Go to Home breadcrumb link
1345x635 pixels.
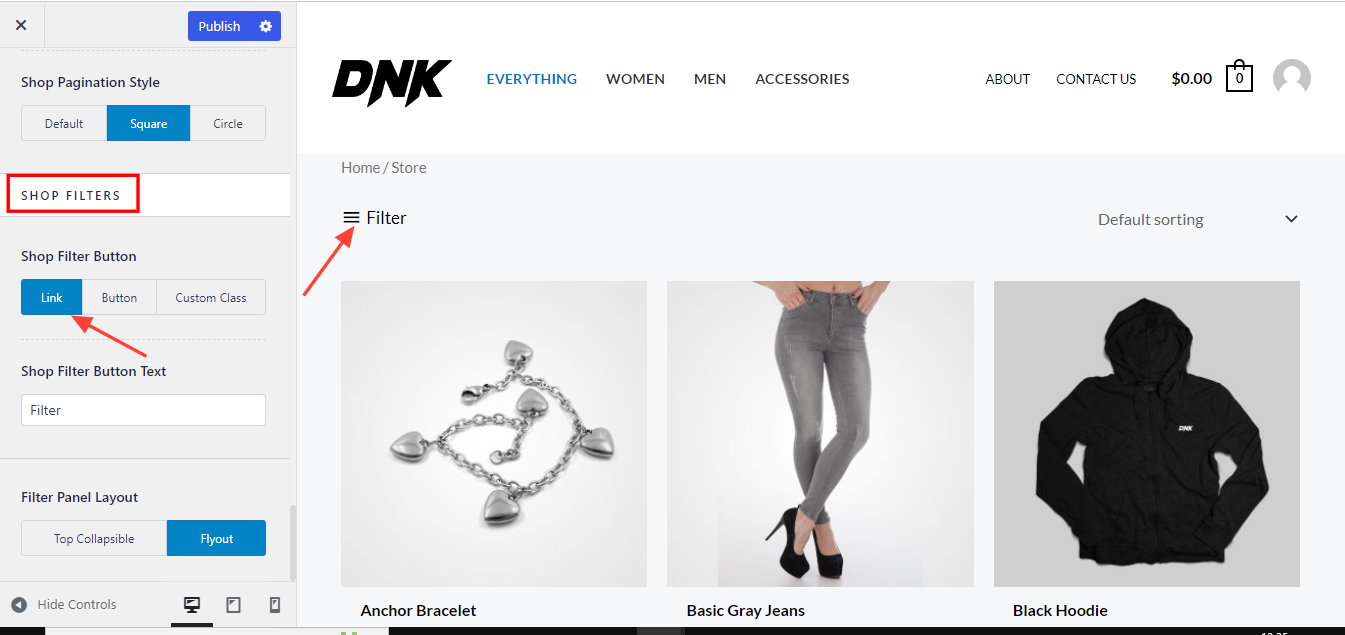(x=360, y=168)
